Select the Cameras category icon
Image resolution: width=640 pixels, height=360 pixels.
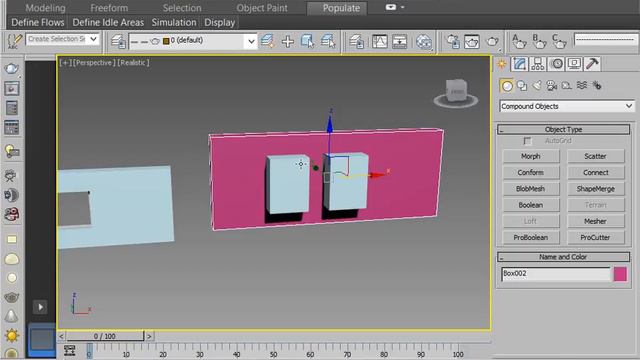tap(552, 85)
